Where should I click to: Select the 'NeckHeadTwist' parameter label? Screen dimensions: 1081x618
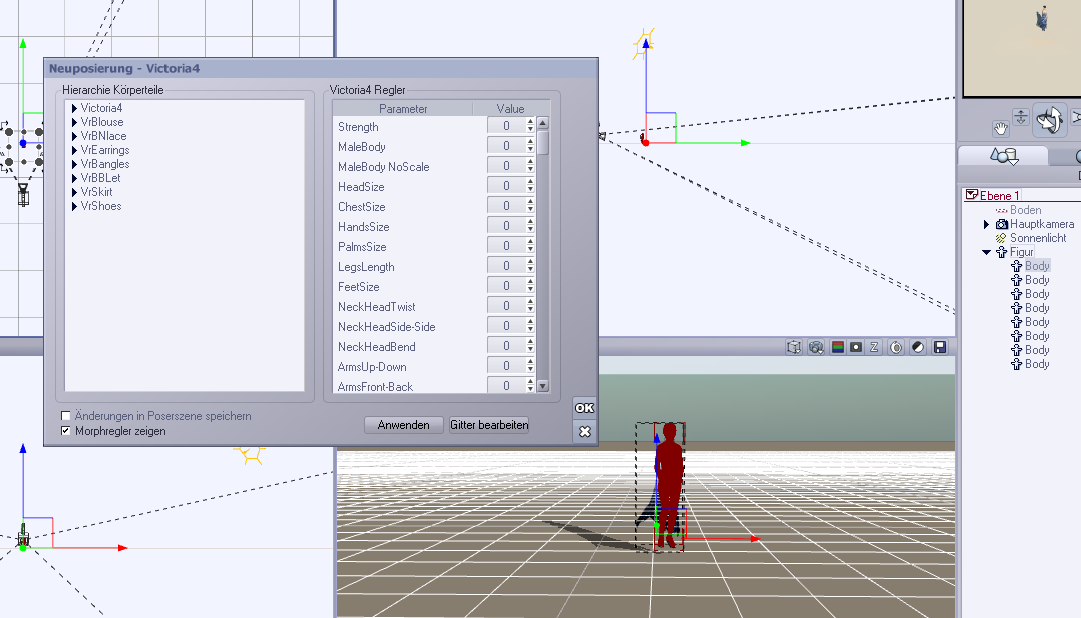[x=376, y=307]
